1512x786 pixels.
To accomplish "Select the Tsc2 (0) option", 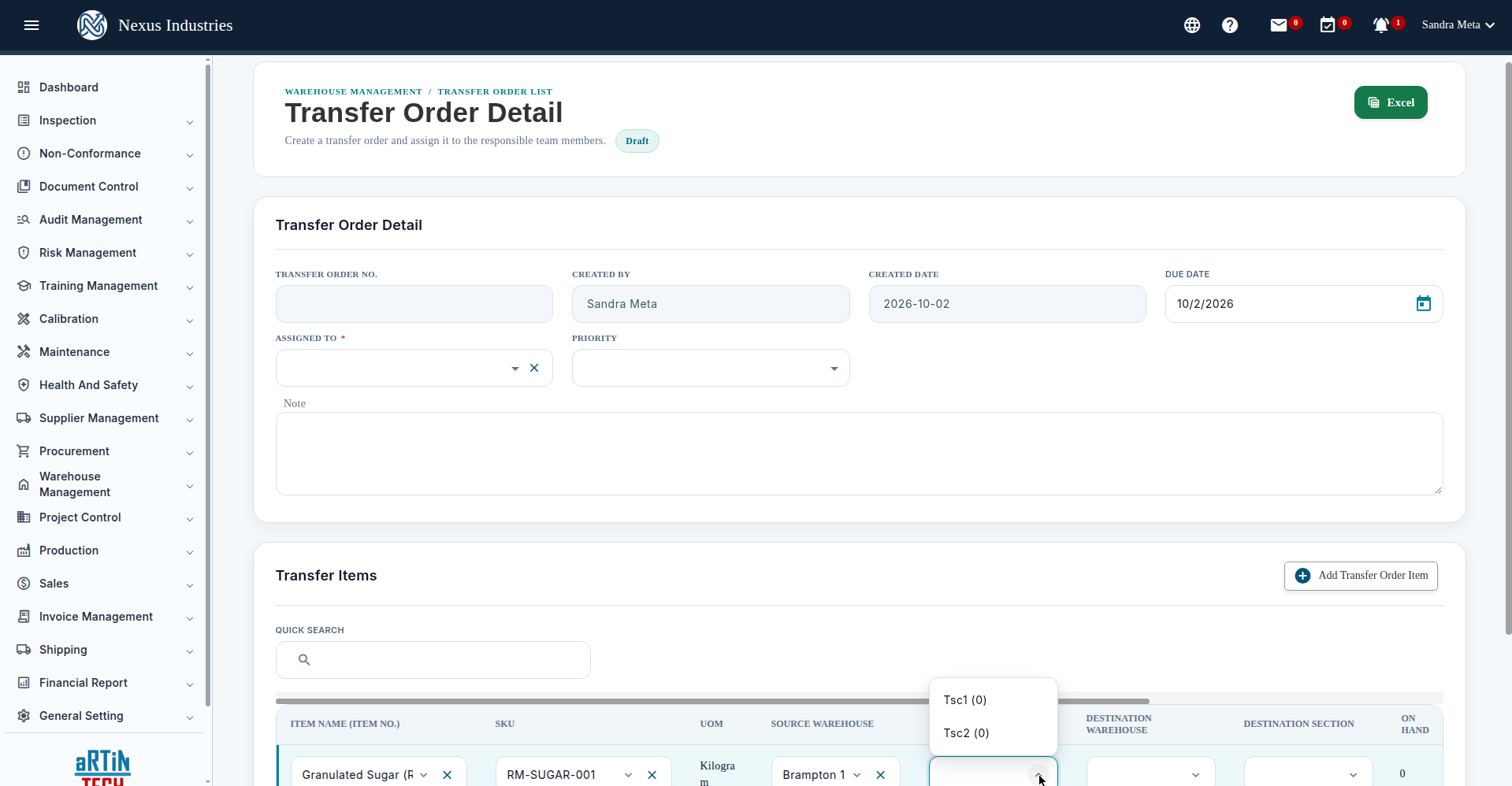I will (x=993, y=733).
